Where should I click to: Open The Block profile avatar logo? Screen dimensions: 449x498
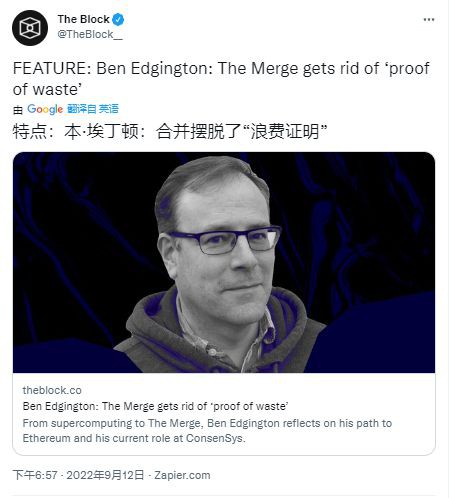[30, 28]
